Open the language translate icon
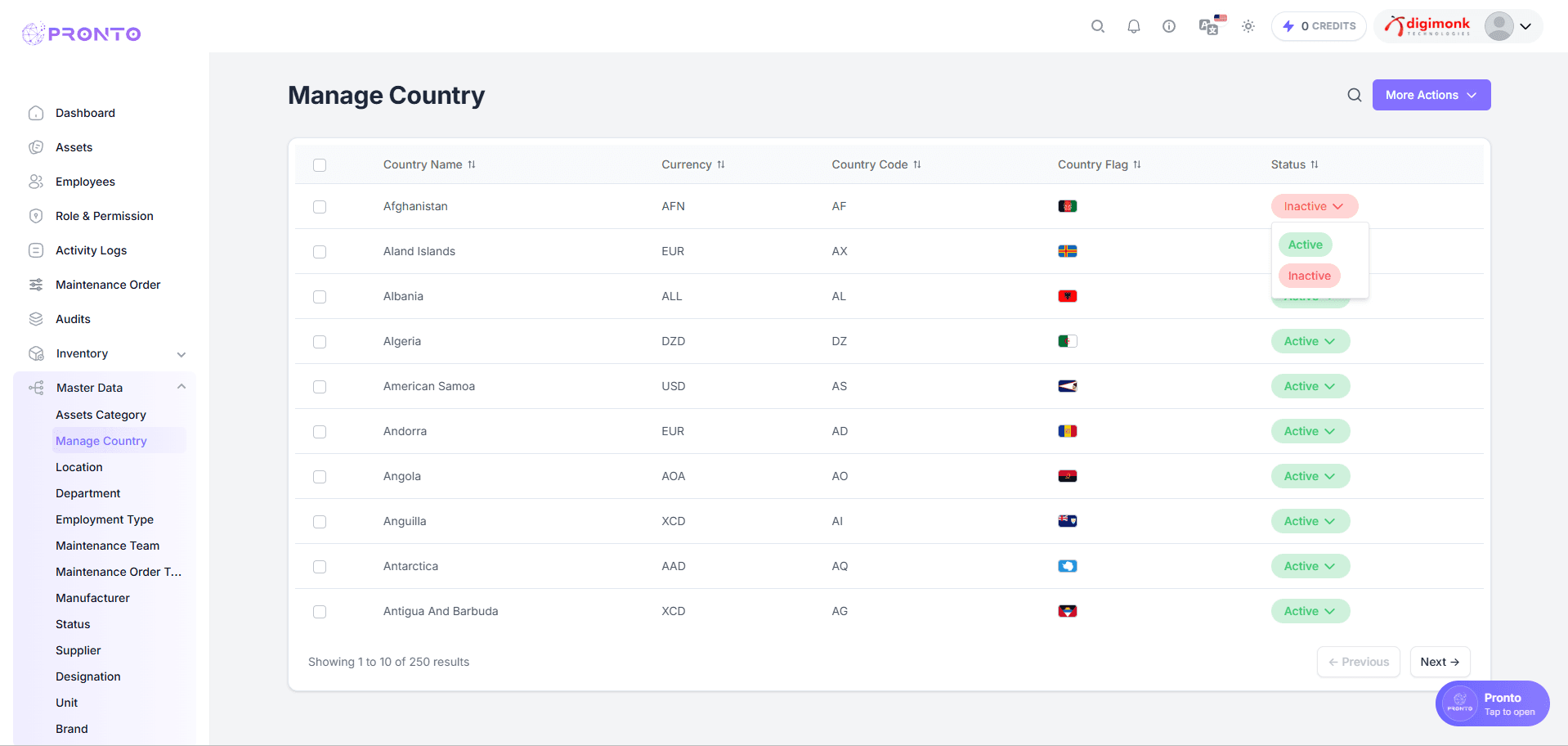Screen dimensions: 1568x746 [1208, 26]
